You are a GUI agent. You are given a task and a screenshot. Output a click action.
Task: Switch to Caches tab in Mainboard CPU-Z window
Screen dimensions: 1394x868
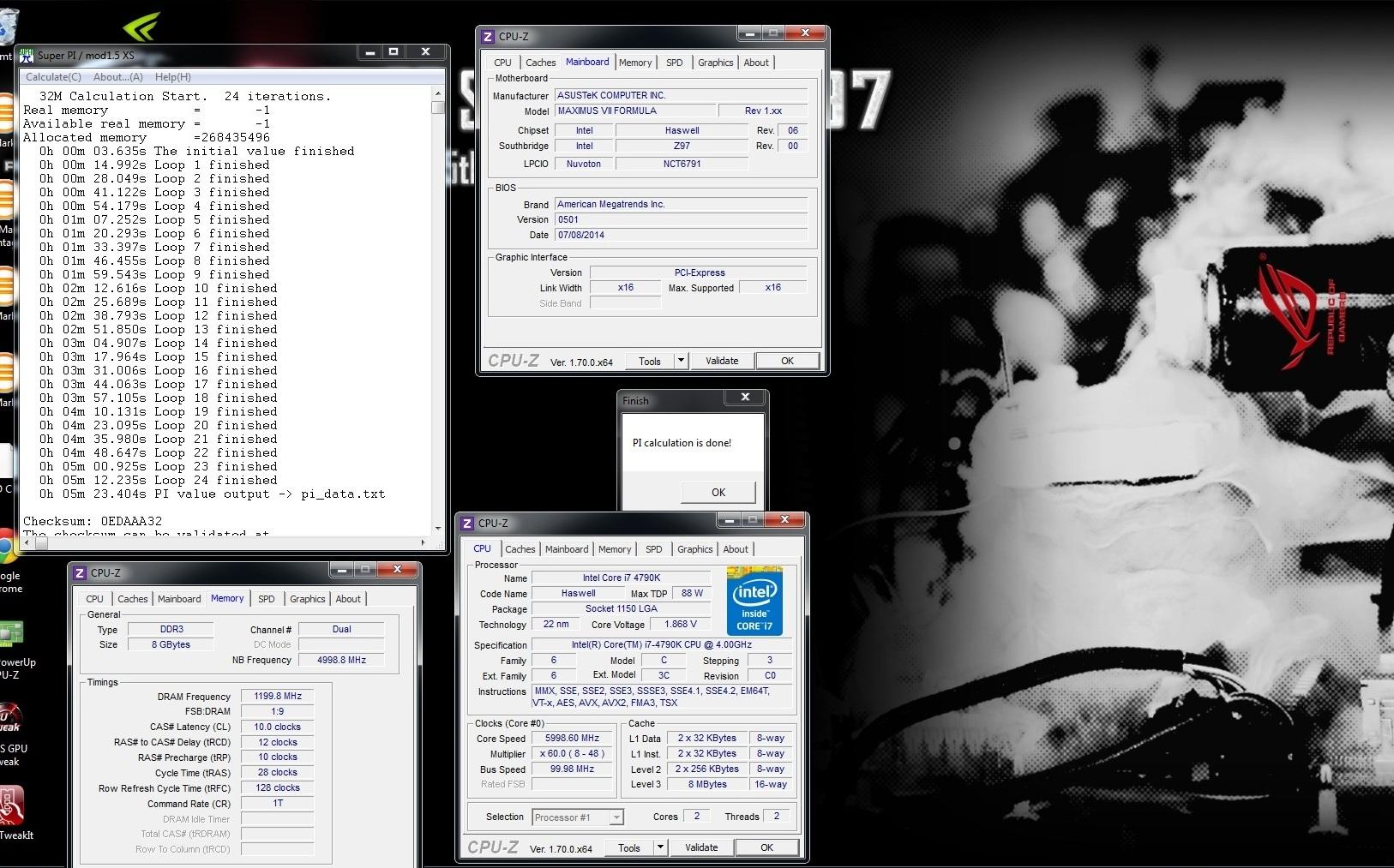540,63
